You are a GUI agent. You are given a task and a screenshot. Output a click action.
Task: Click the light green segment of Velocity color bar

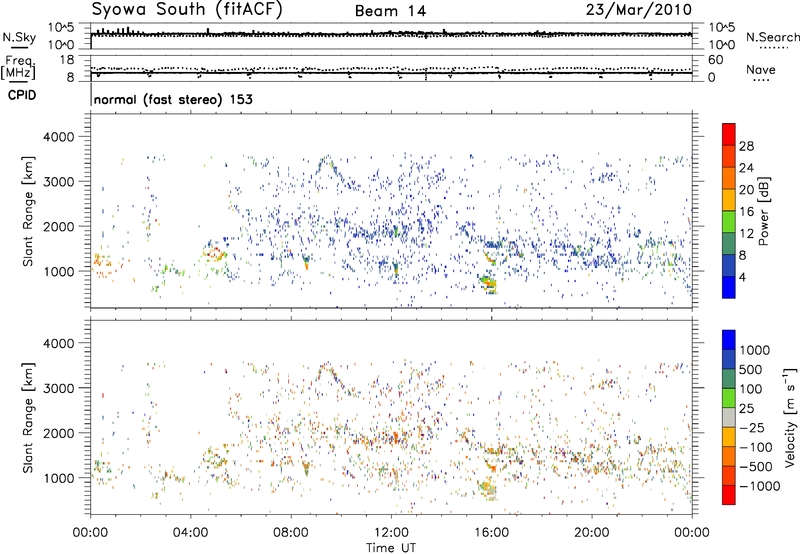(729, 398)
